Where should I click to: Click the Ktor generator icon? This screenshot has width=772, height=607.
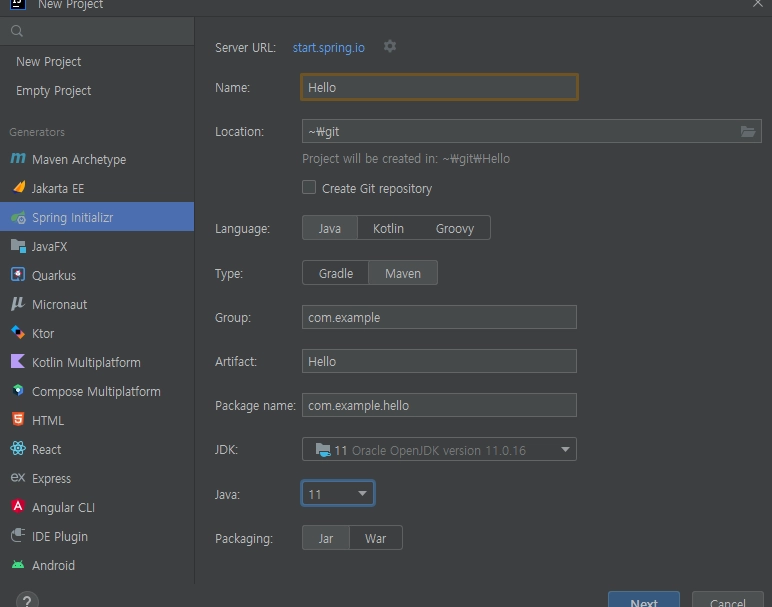(x=17, y=333)
